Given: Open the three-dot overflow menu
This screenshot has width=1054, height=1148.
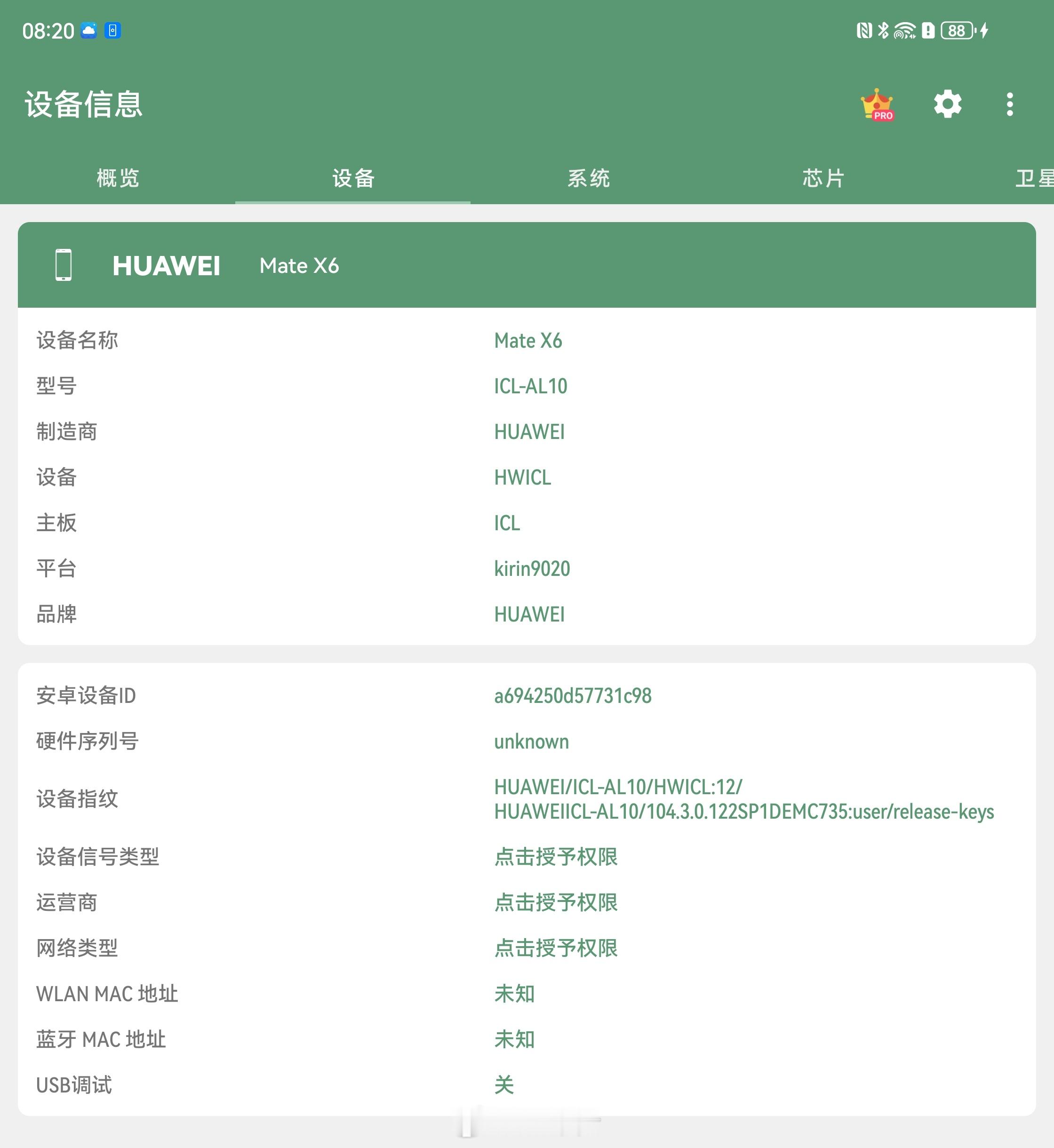Looking at the screenshot, I should click(1009, 104).
